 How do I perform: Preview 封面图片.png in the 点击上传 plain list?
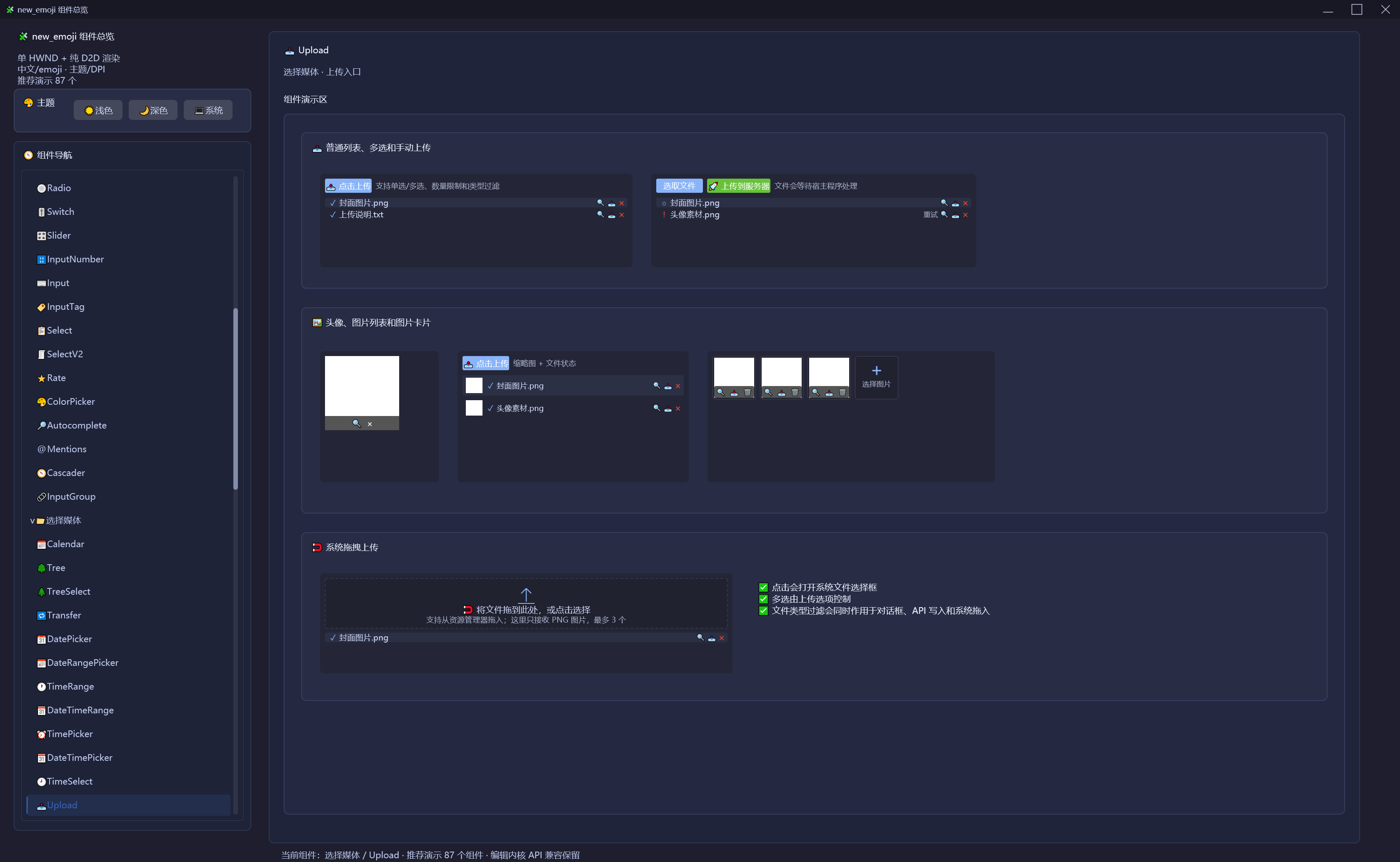[600, 203]
